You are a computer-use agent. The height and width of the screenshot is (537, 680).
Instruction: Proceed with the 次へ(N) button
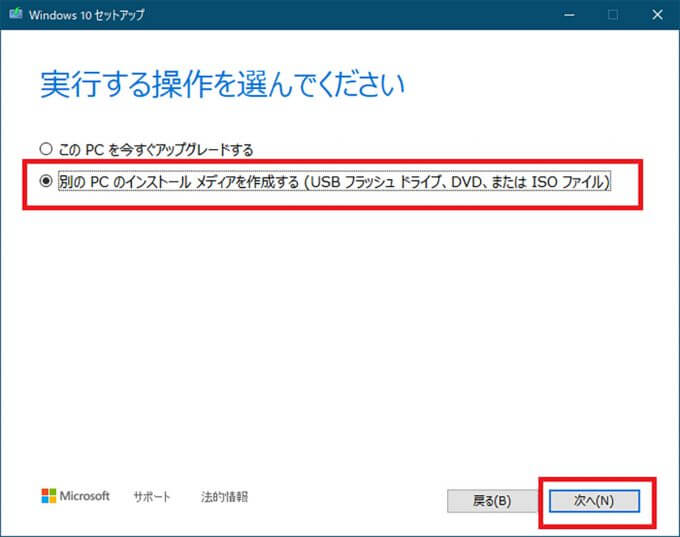[x=594, y=501]
